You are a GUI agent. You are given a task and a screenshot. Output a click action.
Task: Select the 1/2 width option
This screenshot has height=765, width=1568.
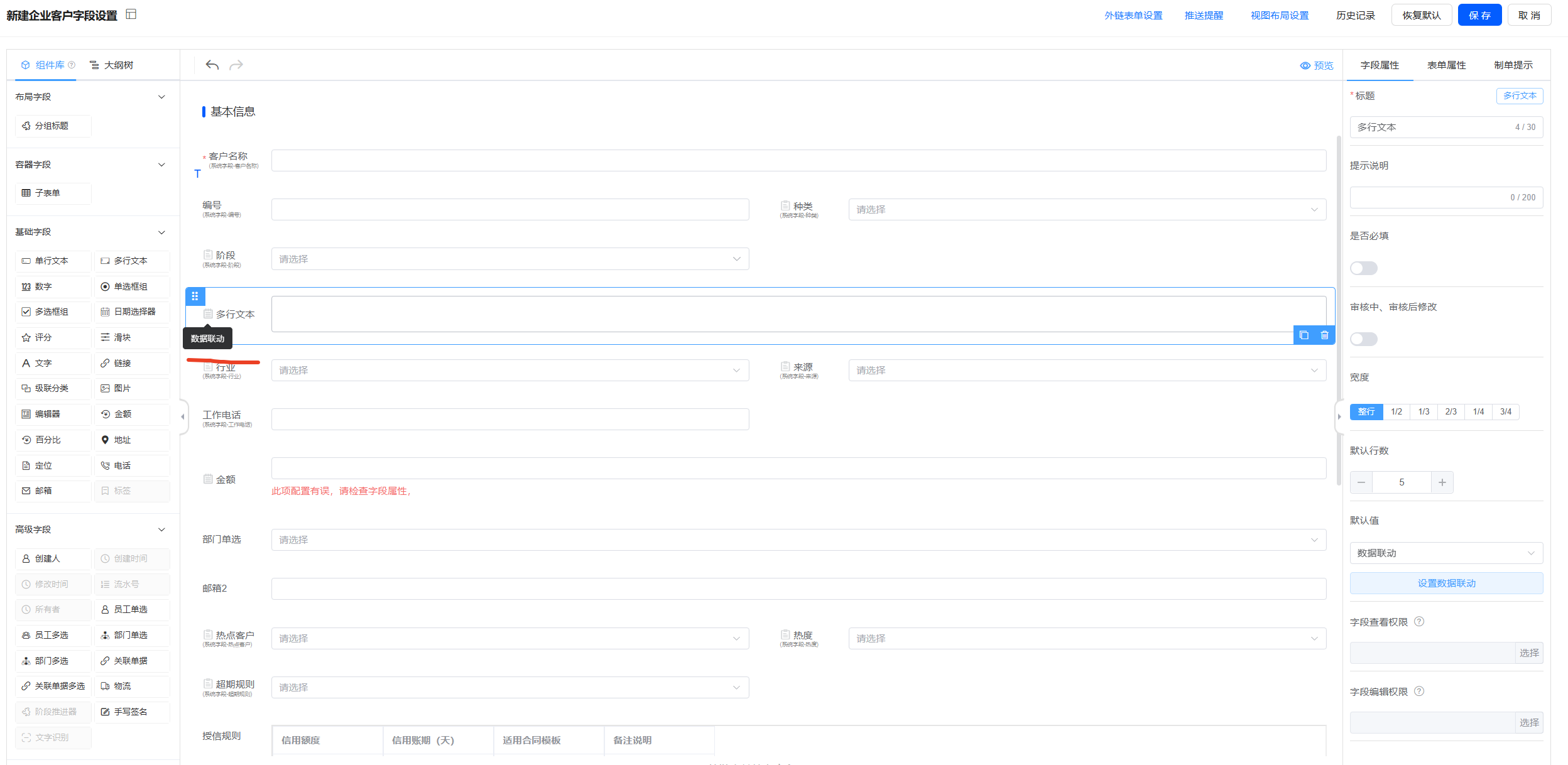(x=1396, y=412)
